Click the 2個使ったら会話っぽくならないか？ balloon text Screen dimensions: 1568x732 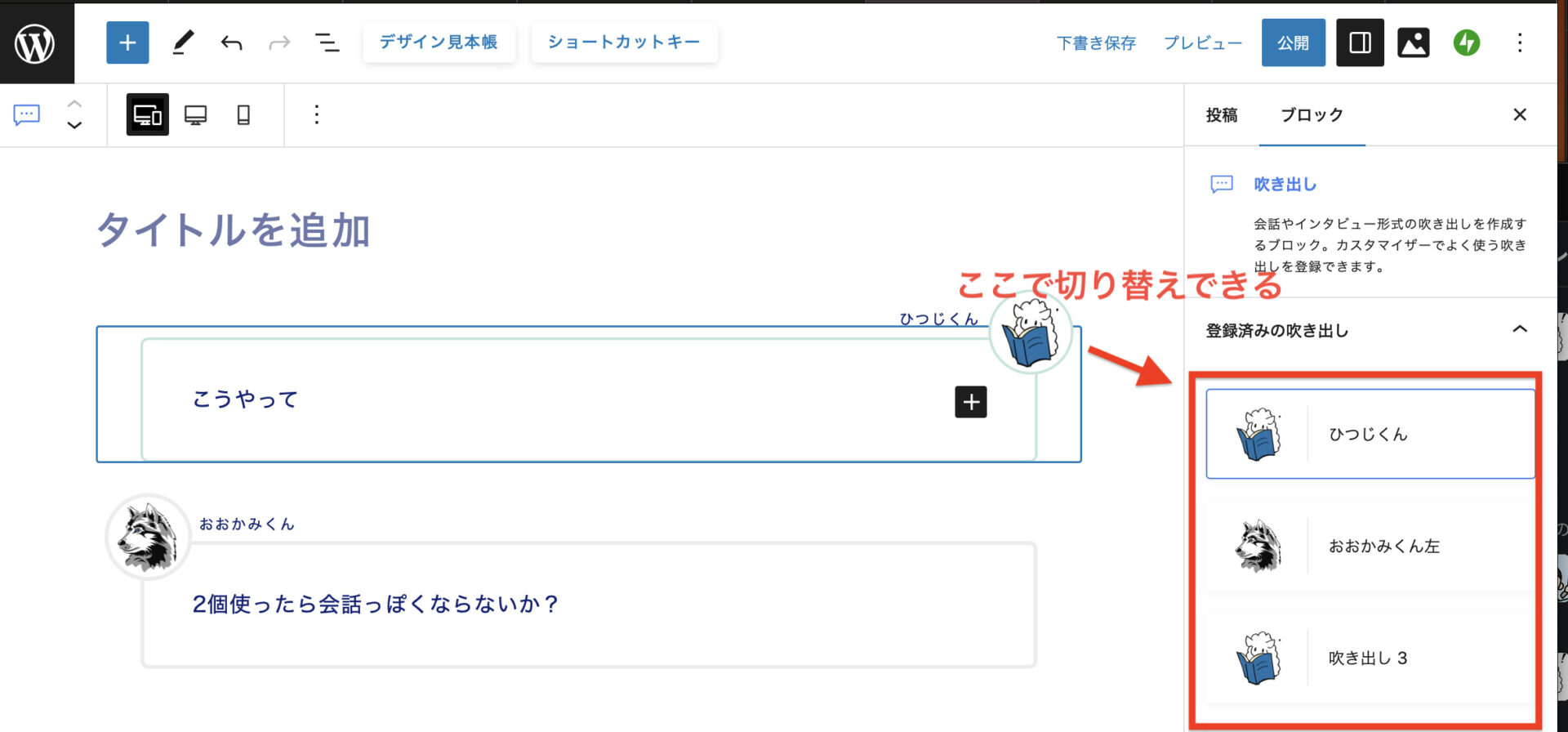pos(375,604)
